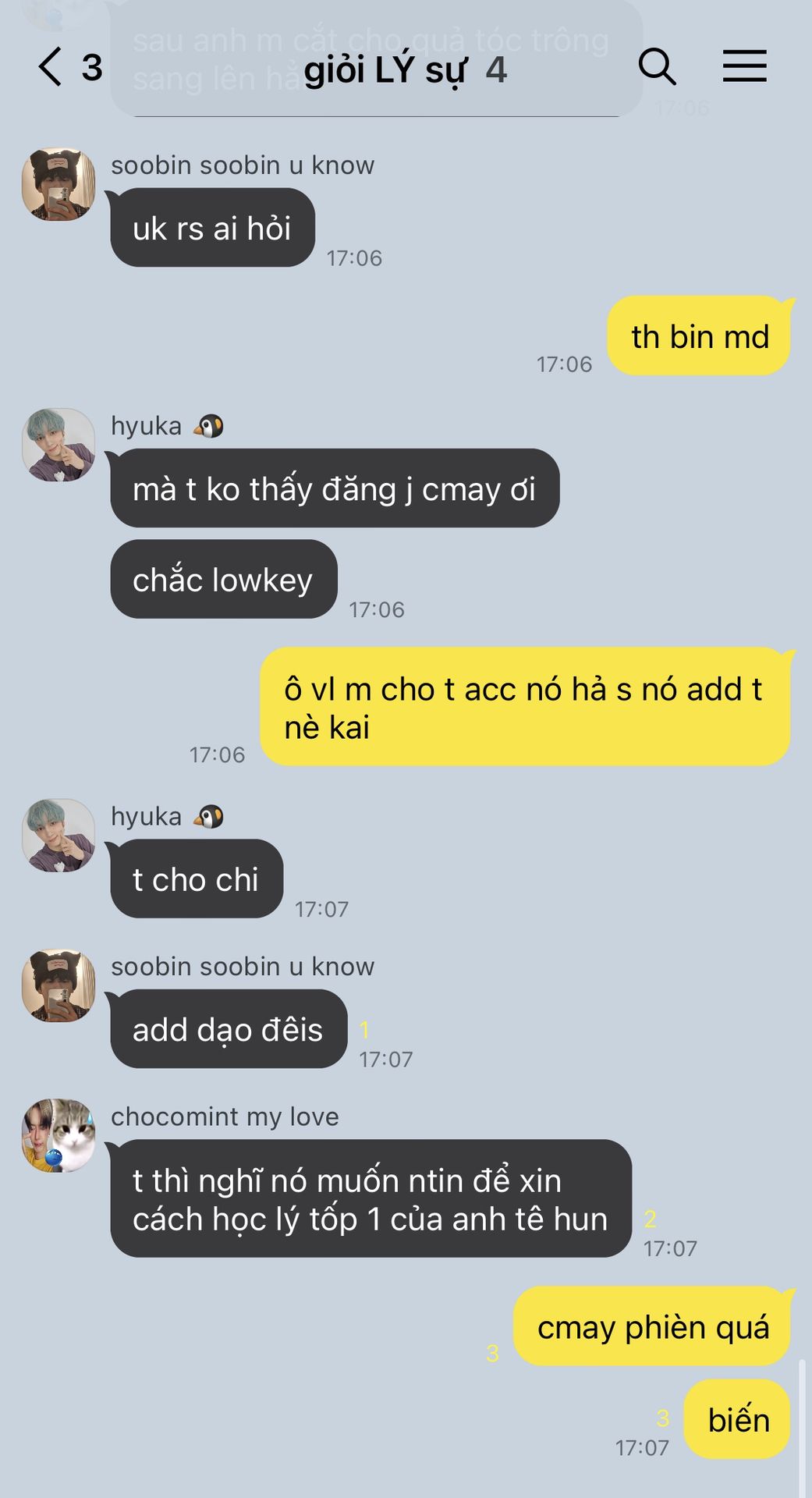
Task: Open the chat title "giỏi LÝ sự"
Action: point(385,69)
